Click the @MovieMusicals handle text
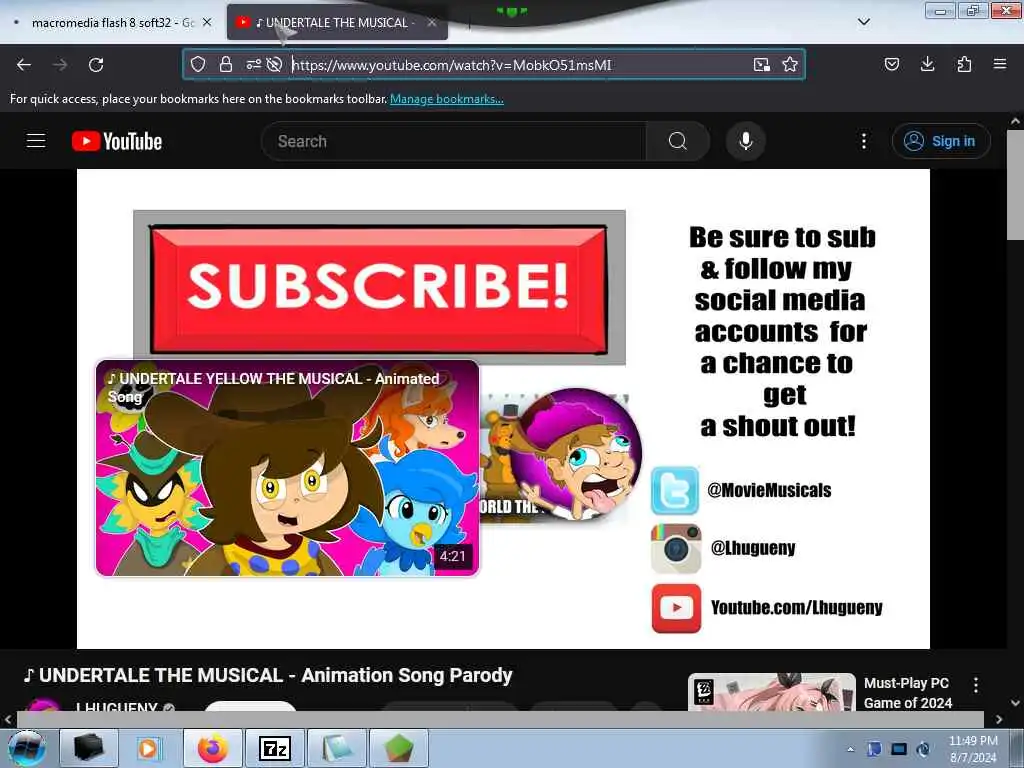The image size is (1024, 768). coord(769,490)
